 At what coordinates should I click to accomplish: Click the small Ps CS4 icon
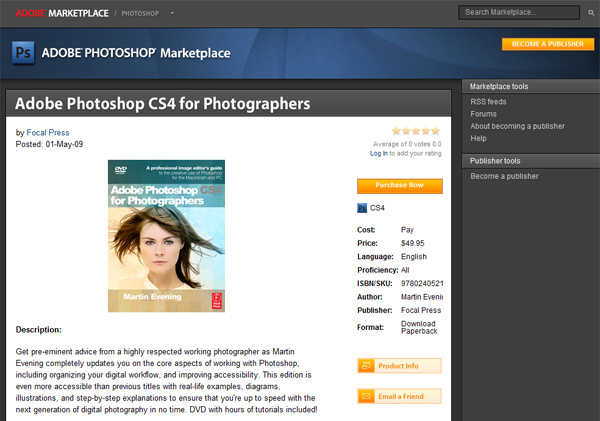coord(362,208)
